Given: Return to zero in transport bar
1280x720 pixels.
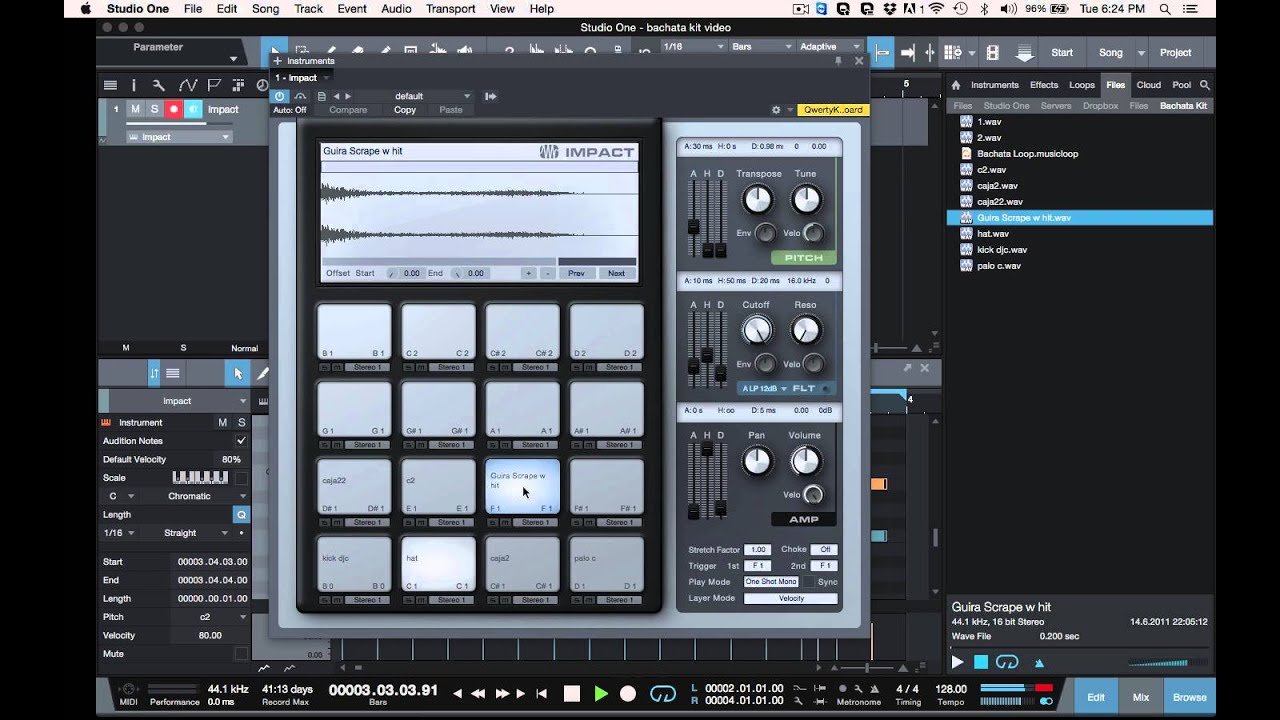Looking at the screenshot, I should click(541, 693).
